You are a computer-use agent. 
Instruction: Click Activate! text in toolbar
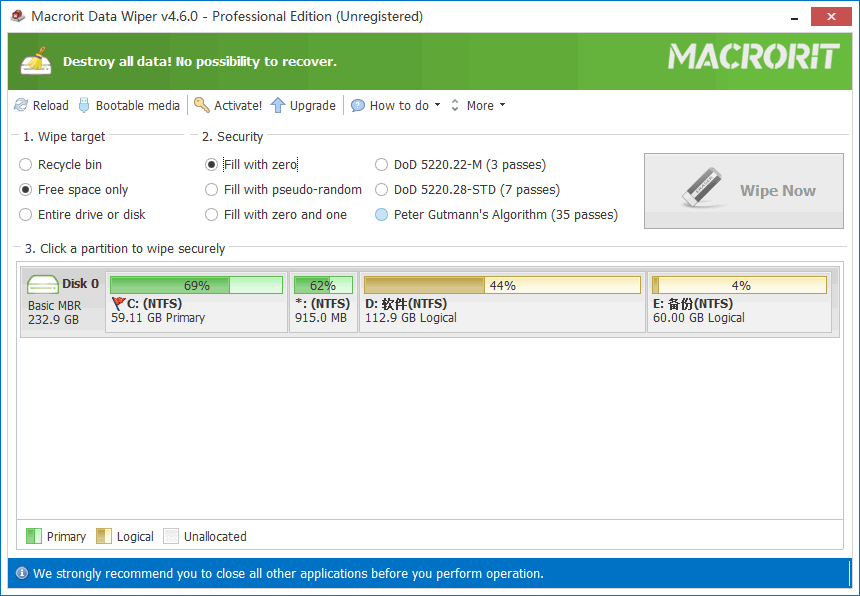click(238, 105)
